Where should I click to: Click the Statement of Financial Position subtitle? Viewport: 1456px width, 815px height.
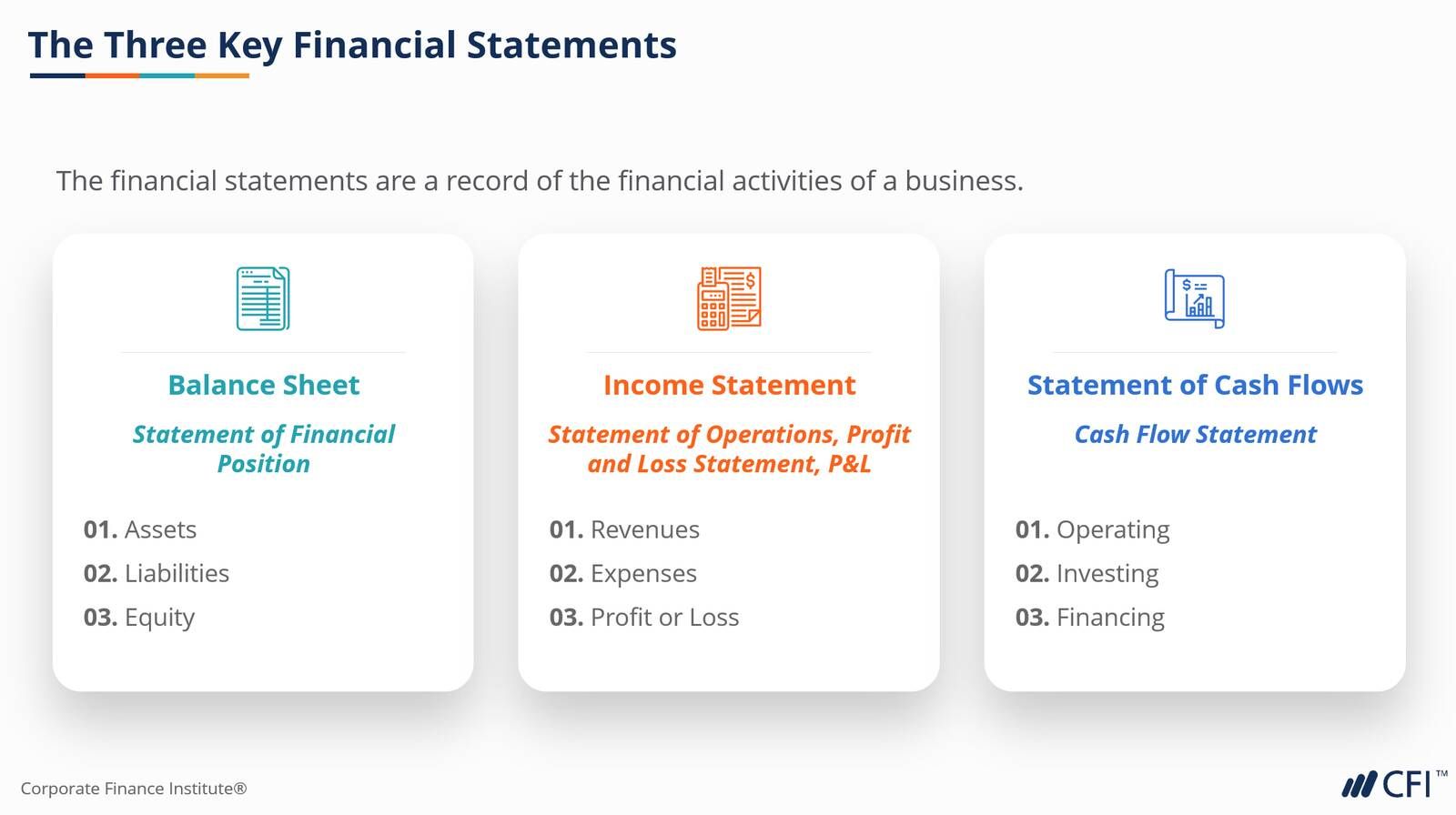click(264, 448)
